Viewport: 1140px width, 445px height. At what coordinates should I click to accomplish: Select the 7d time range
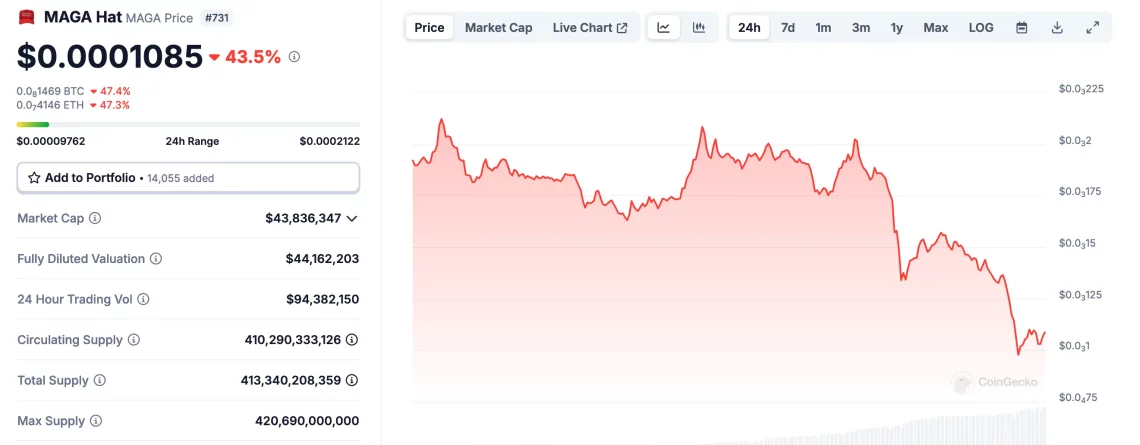(788, 28)
